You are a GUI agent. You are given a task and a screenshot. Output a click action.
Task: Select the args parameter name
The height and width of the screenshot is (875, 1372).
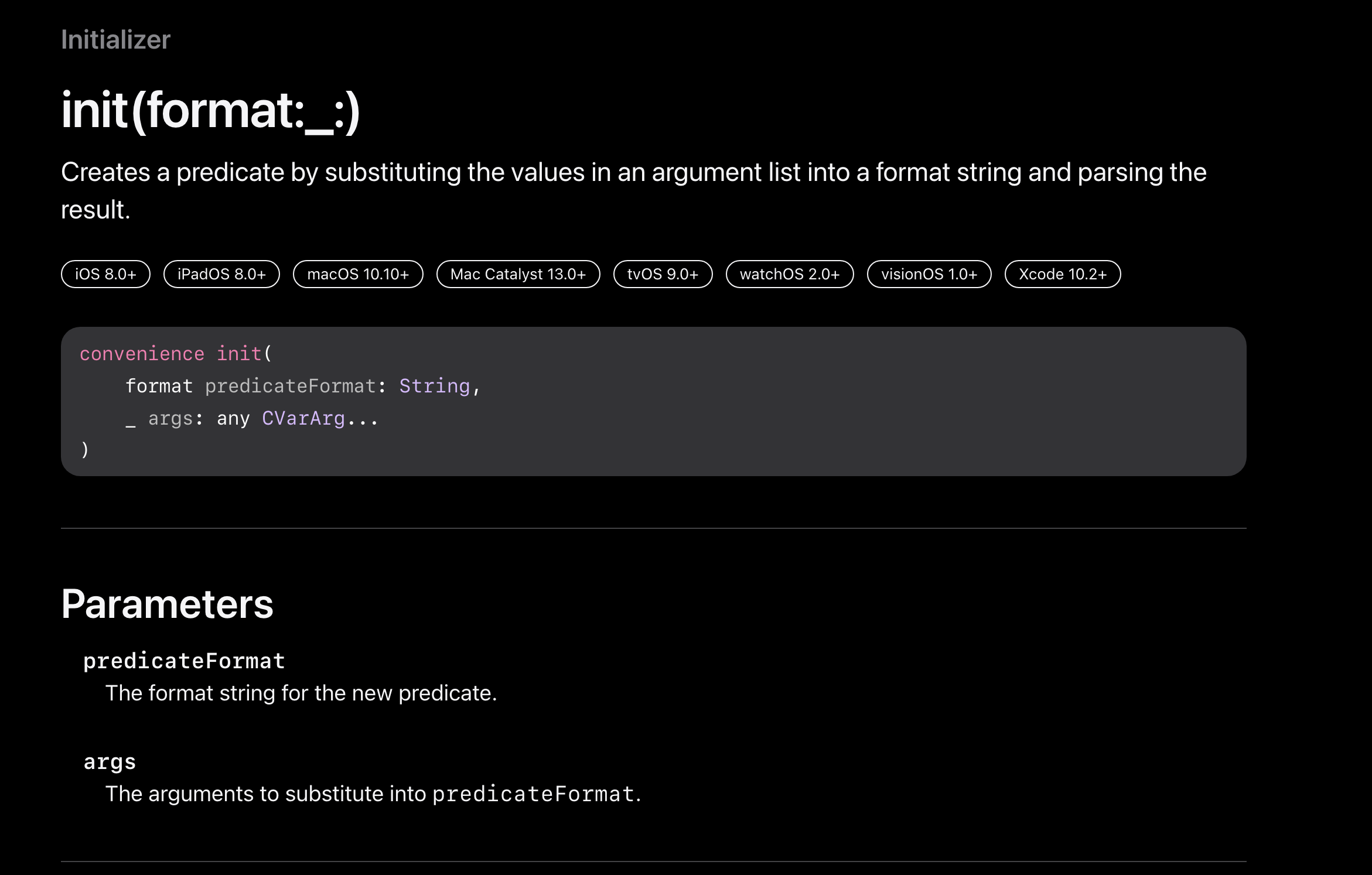click(x=110, y=761)
